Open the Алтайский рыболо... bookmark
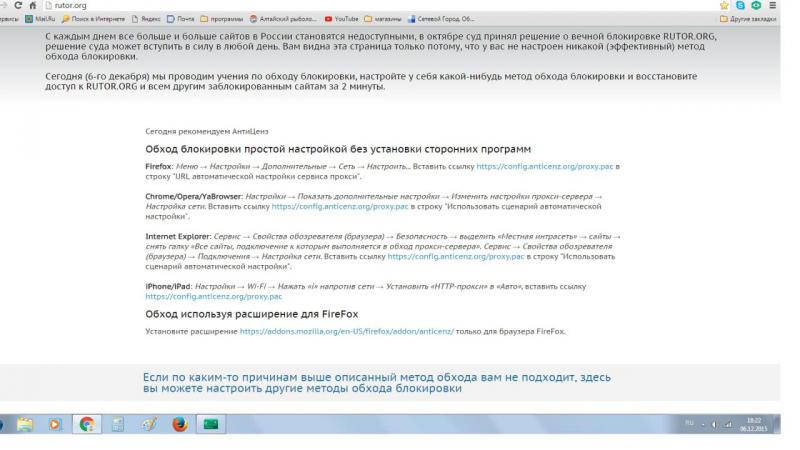Viewport: 800px width, 450px height. 283,19
